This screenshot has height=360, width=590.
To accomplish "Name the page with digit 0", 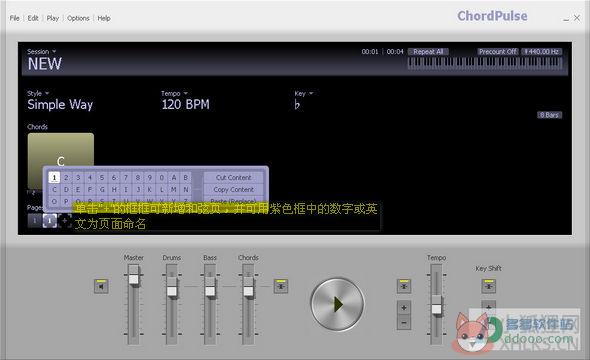I will tap(162, 177).
